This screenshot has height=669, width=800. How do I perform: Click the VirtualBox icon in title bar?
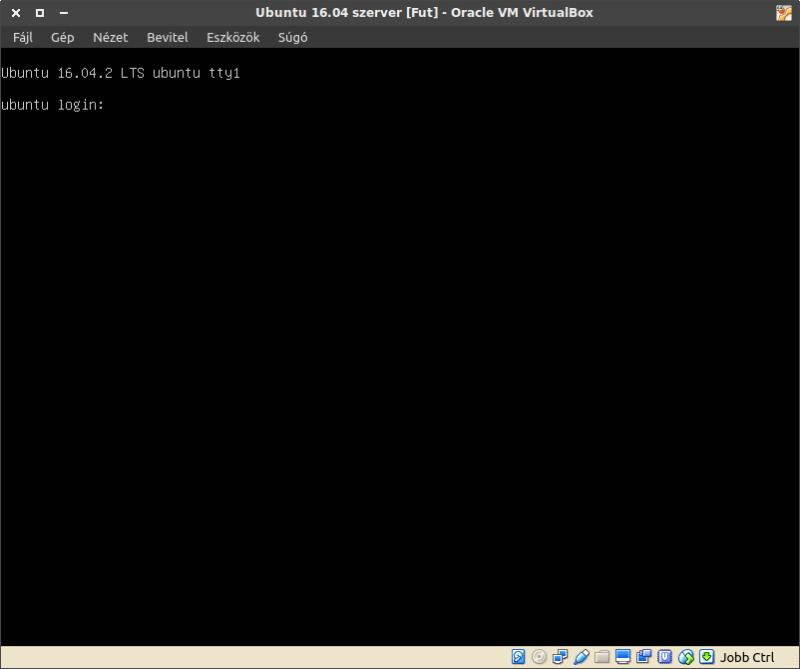[x=784, y=13]
